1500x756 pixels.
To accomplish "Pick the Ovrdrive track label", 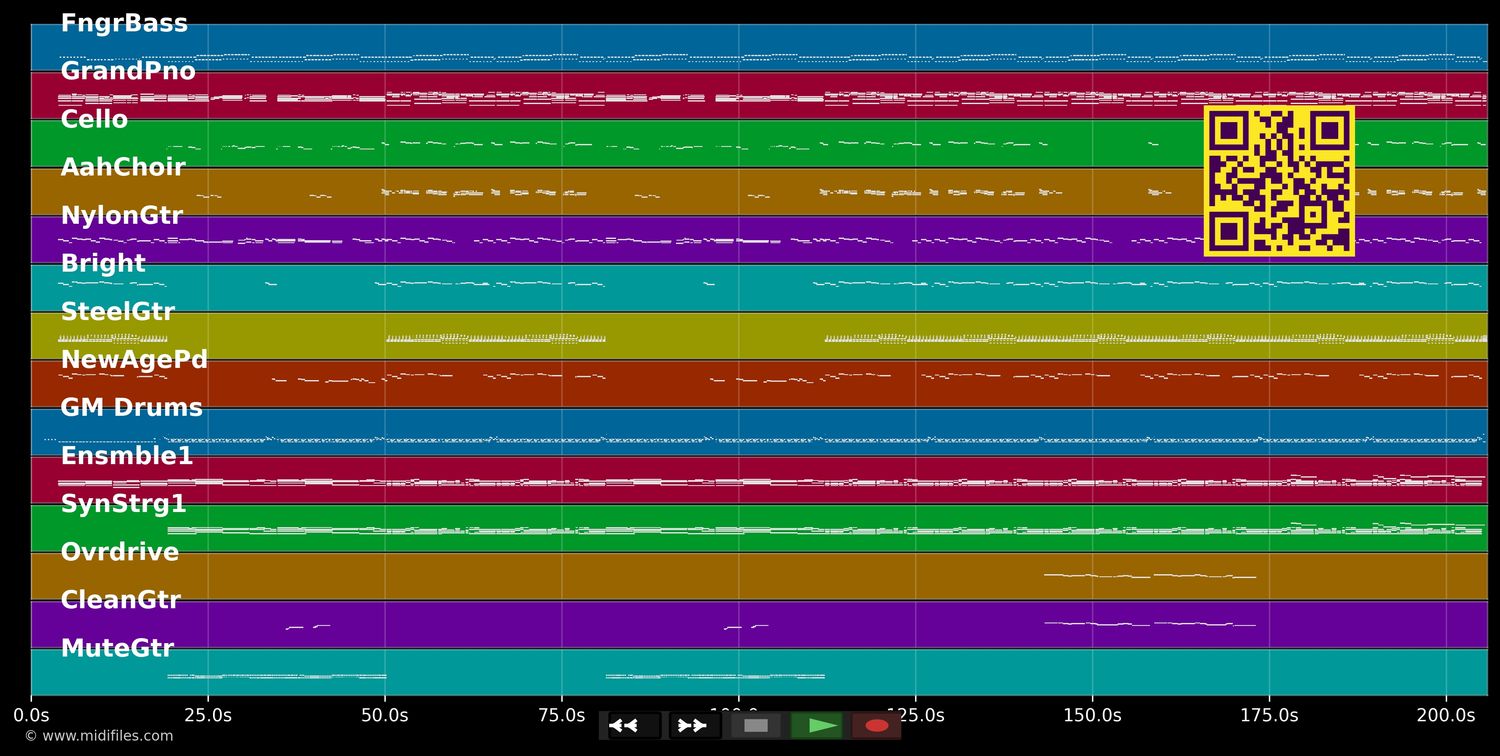I will point(120,552).
